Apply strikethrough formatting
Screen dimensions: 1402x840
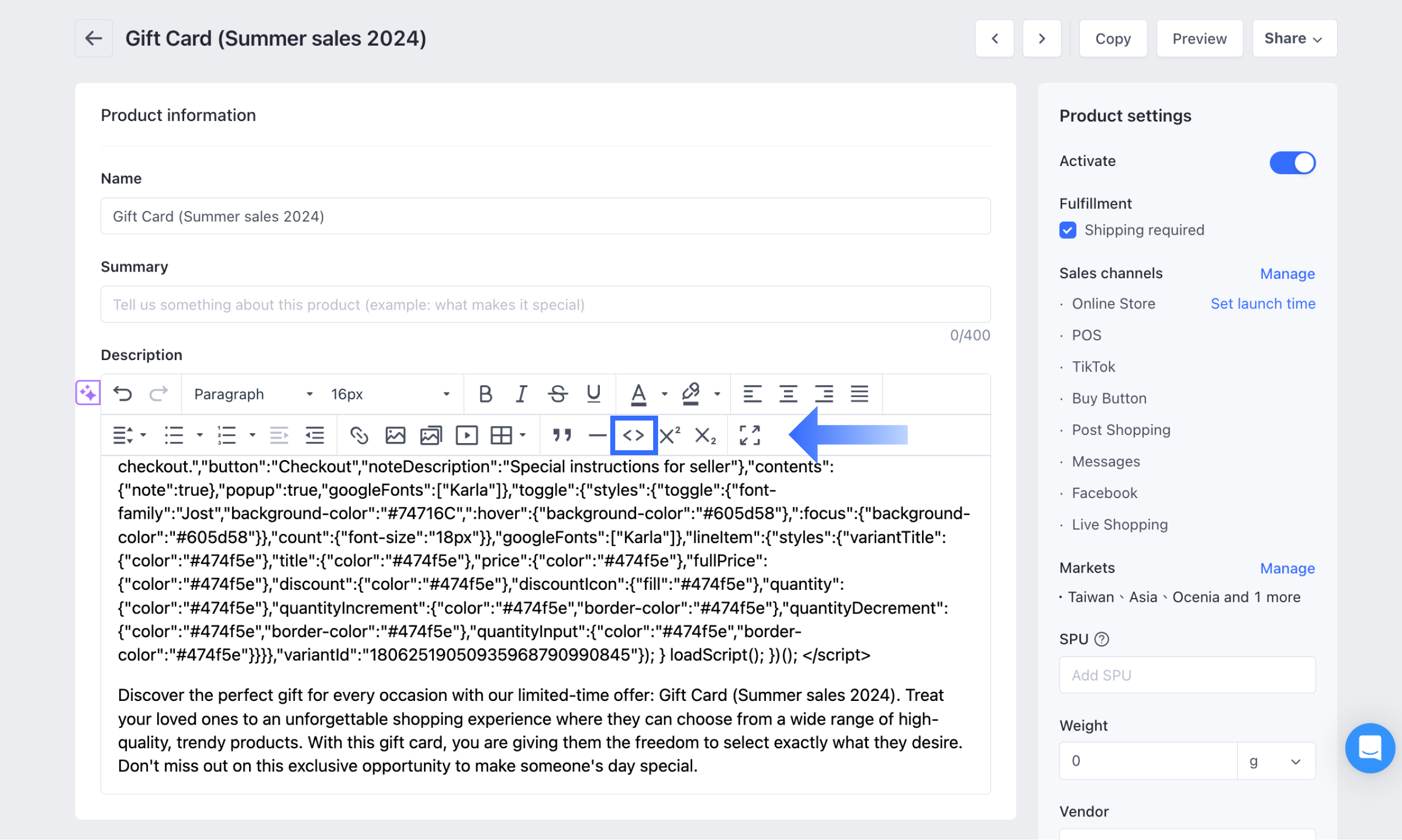[558, 394]
